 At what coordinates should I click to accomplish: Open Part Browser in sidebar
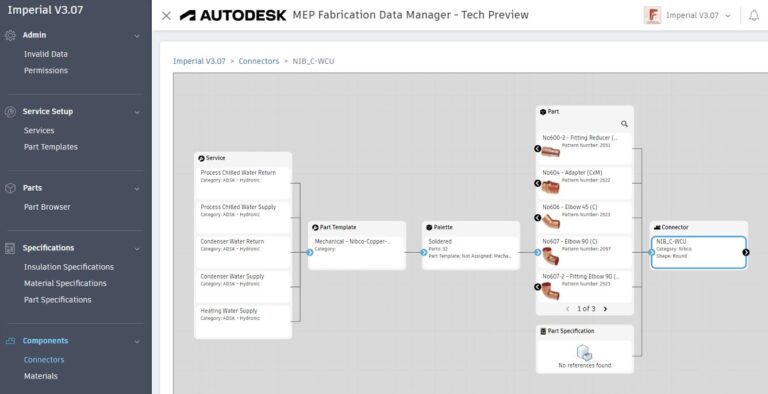47,207
